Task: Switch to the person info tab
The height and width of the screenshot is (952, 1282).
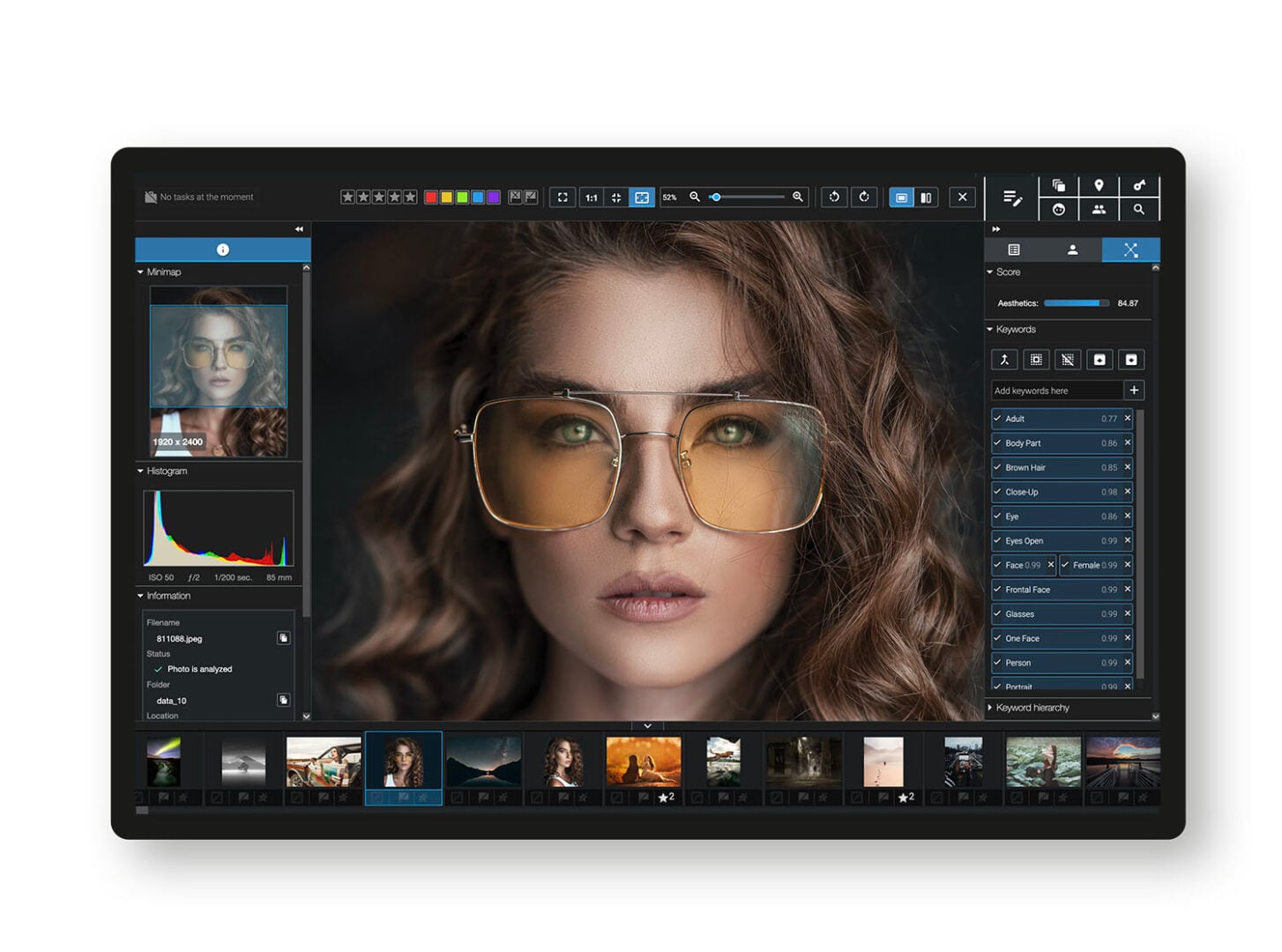Action: tap(1073, 249)
